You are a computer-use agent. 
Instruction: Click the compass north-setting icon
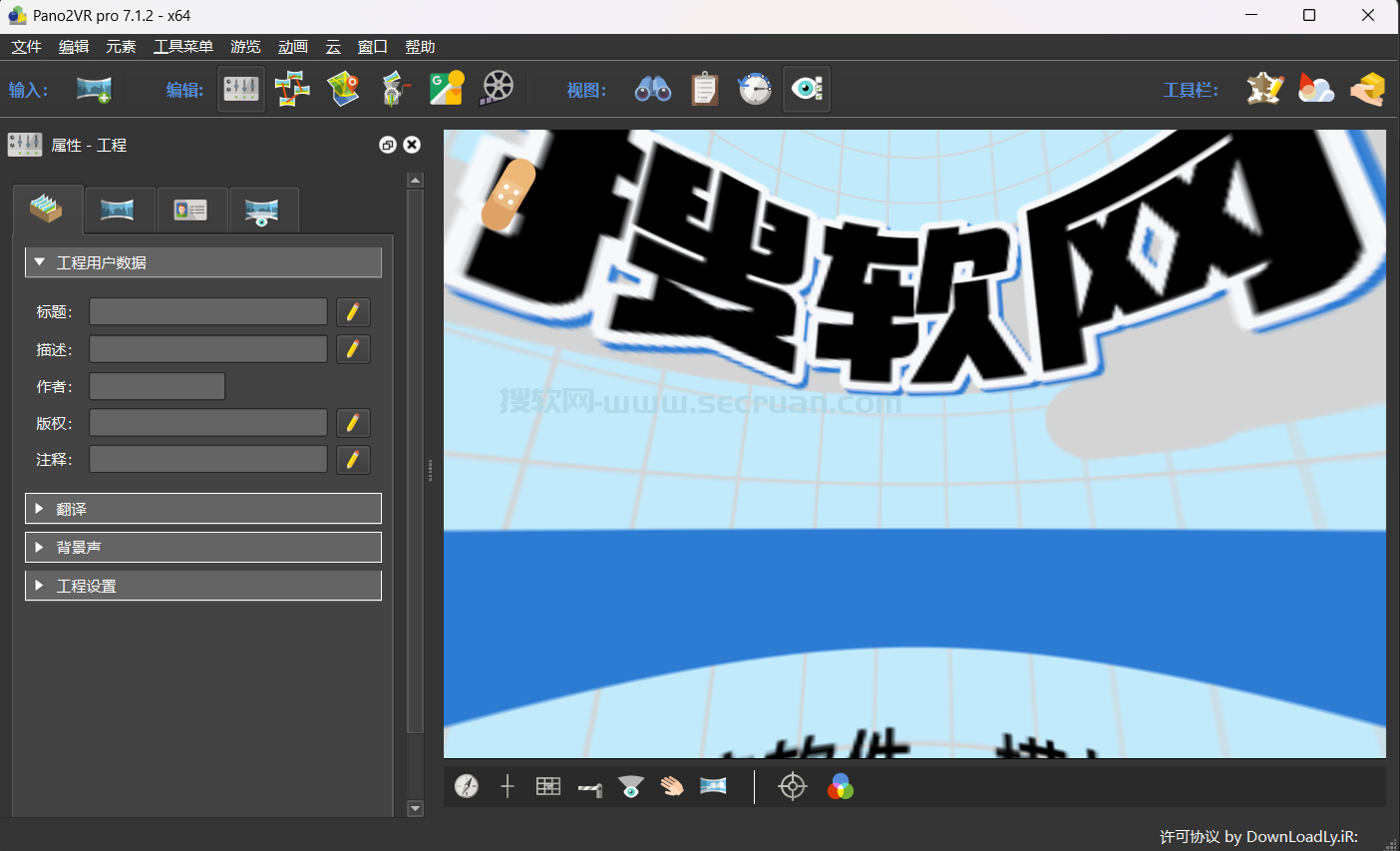[467, 786]
